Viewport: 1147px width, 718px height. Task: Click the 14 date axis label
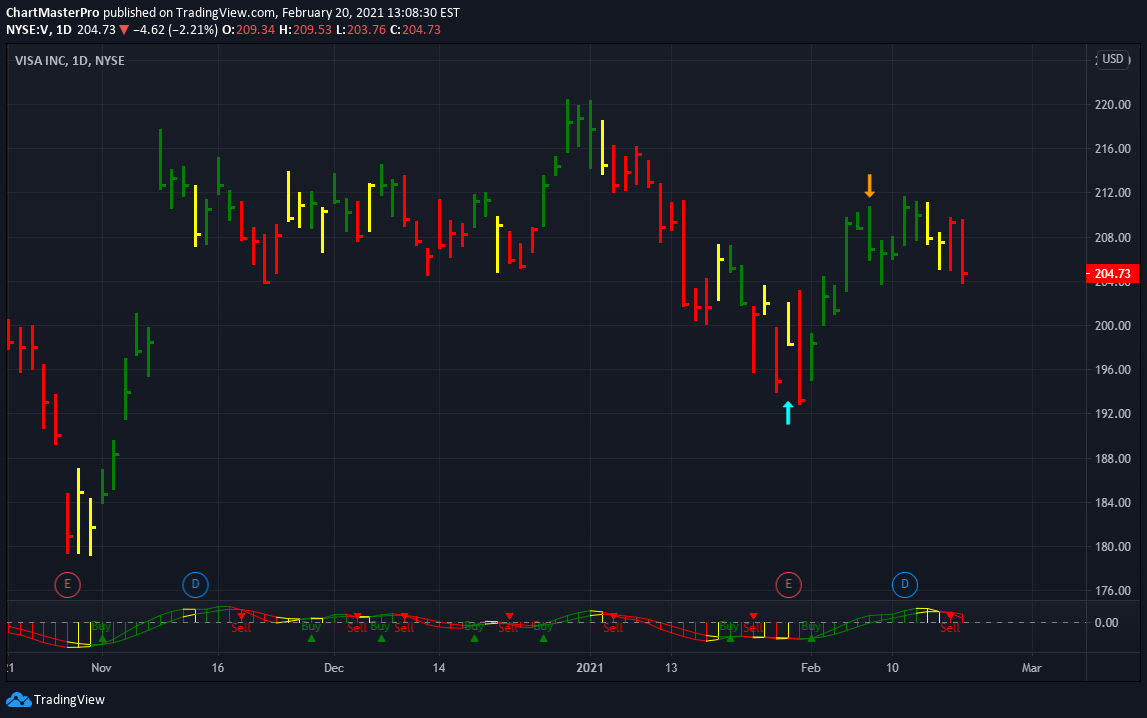pyautogui.click(x=438, y=668)
